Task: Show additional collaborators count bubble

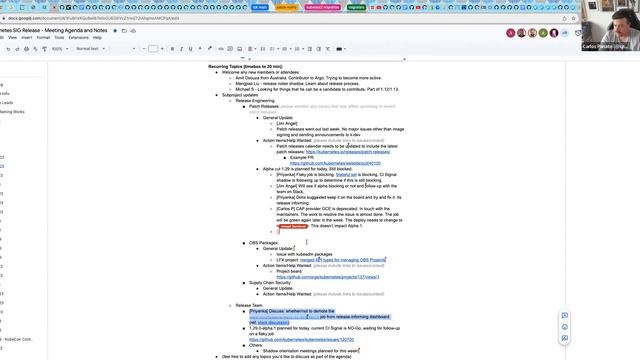Action: pos(564,33)
